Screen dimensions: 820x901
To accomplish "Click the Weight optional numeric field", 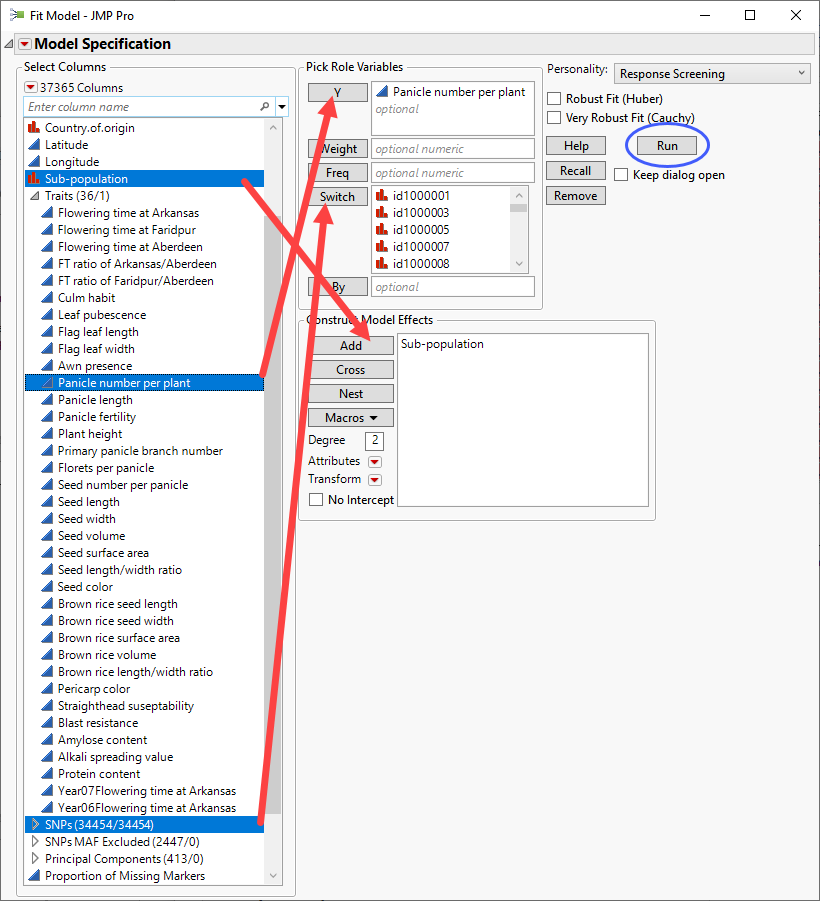I will pos(453,149).
